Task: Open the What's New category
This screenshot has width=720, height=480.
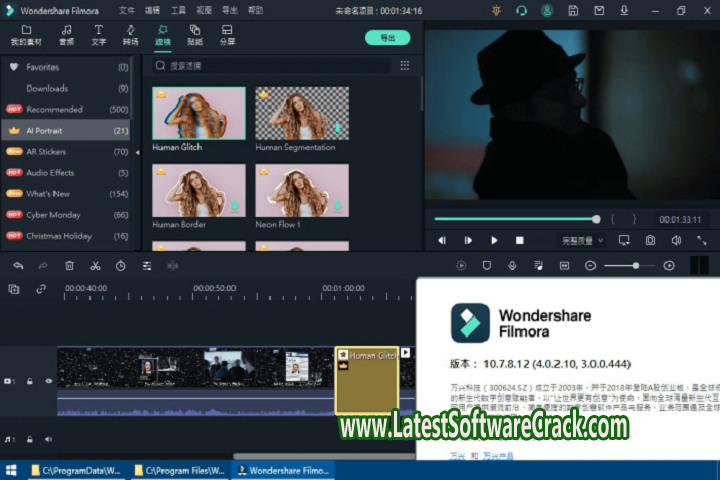Action: (67, 194)
